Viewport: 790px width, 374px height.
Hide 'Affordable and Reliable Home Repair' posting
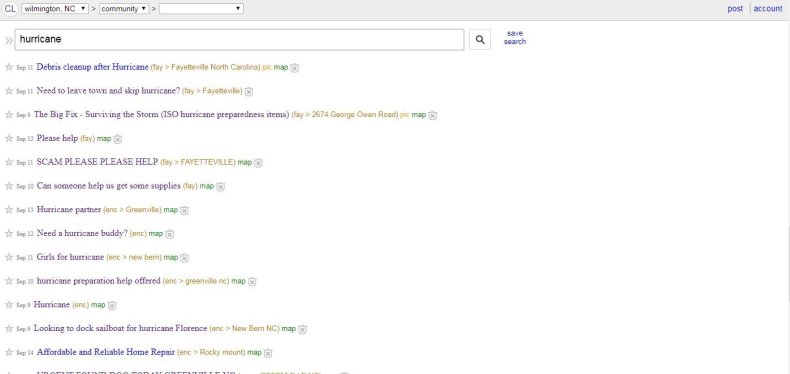tap(268, 353)
